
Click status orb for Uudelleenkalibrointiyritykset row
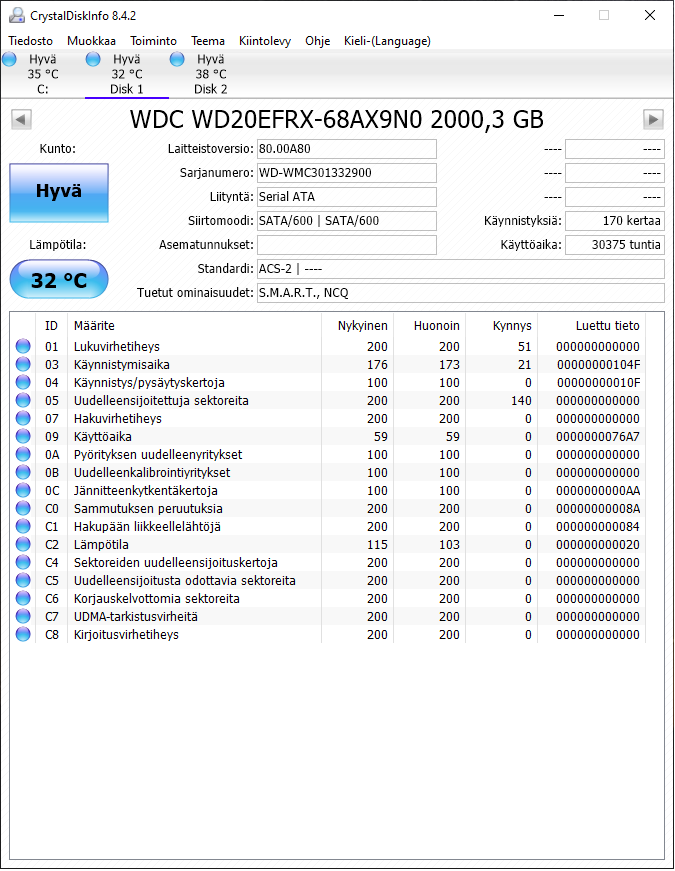coord(23,472)
